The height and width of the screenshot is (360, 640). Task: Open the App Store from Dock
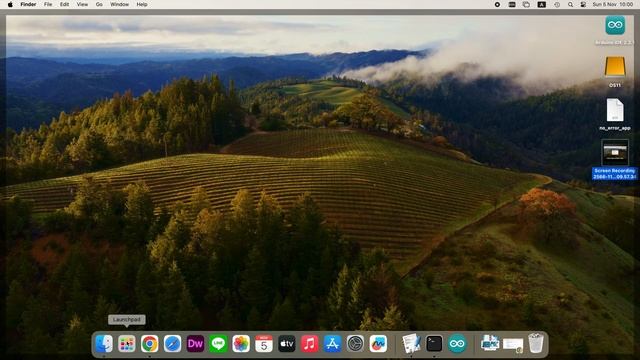(332, 344)
